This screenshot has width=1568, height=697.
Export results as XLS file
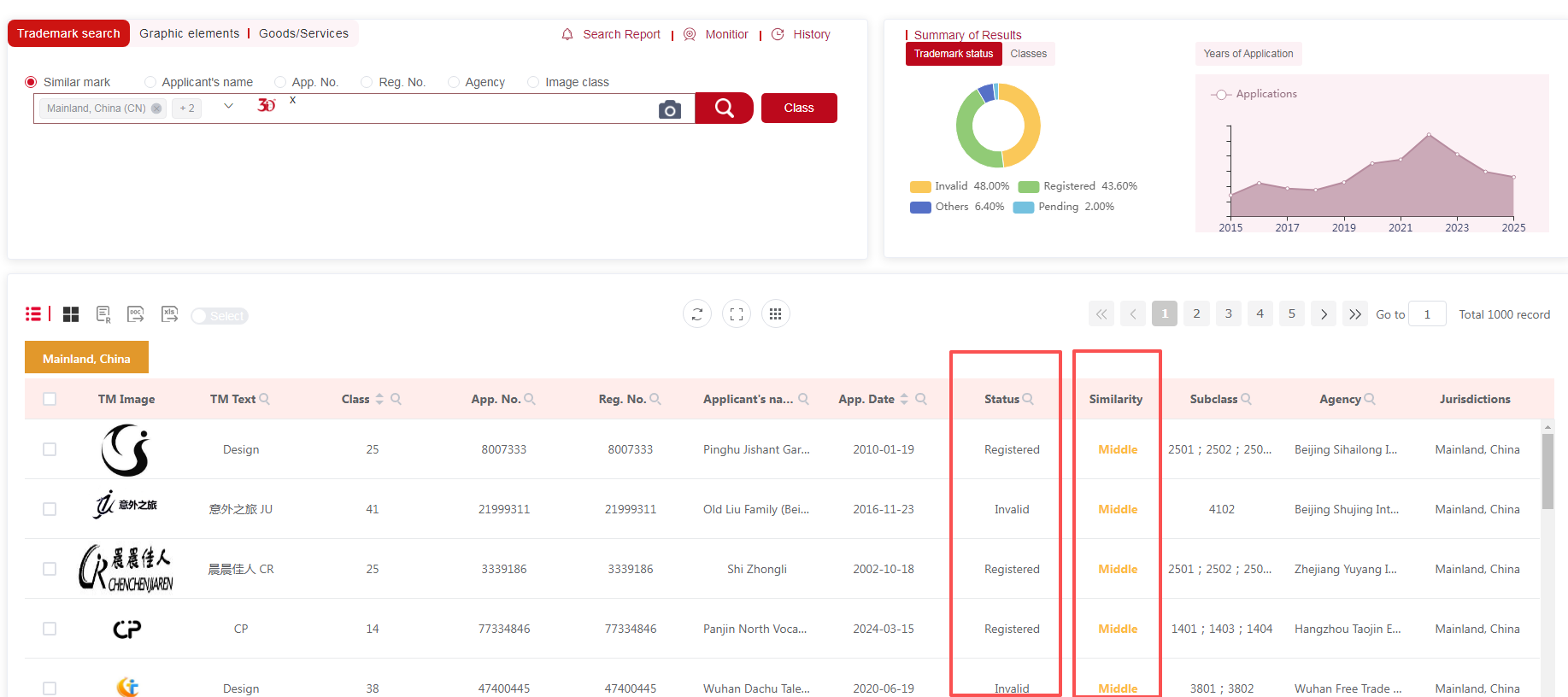tap(169, 314)
